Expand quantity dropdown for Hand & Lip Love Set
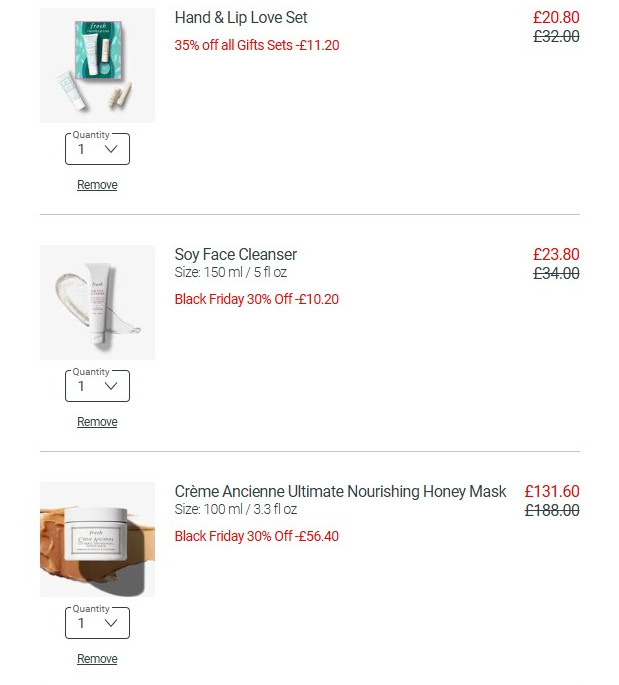The image size is (619, 685). (97, 150)
